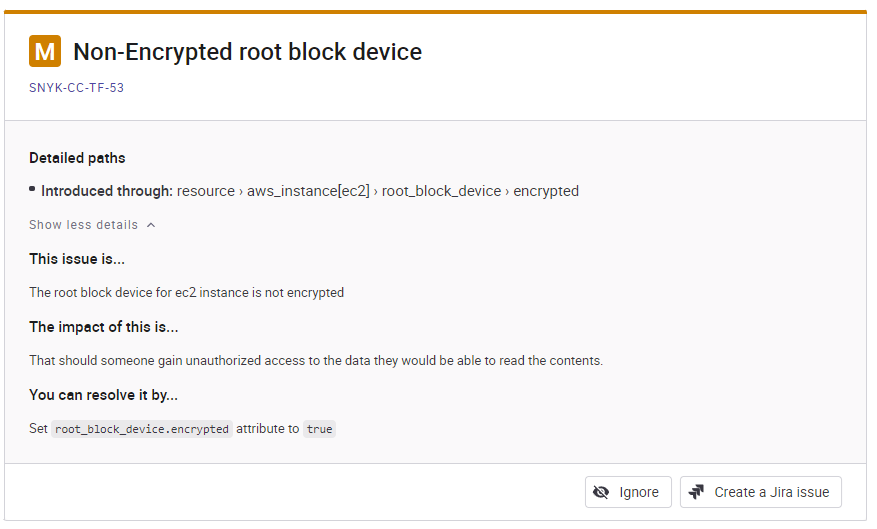Click the orange M severity badge
The height and width of the screenshot is (529, 877).
(x=45, y=51)
